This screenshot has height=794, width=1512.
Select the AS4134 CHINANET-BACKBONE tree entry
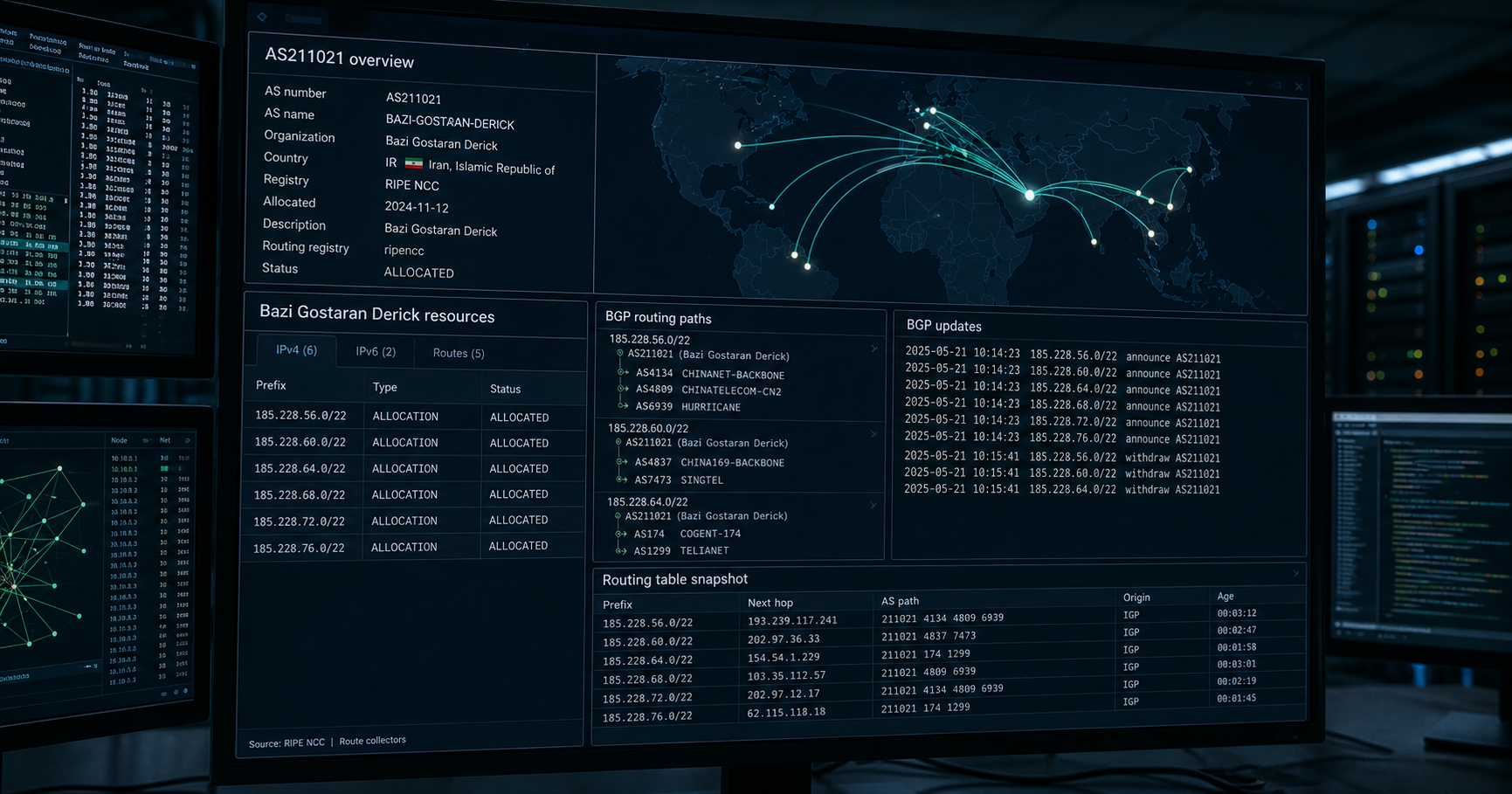[x=710, y=374]
